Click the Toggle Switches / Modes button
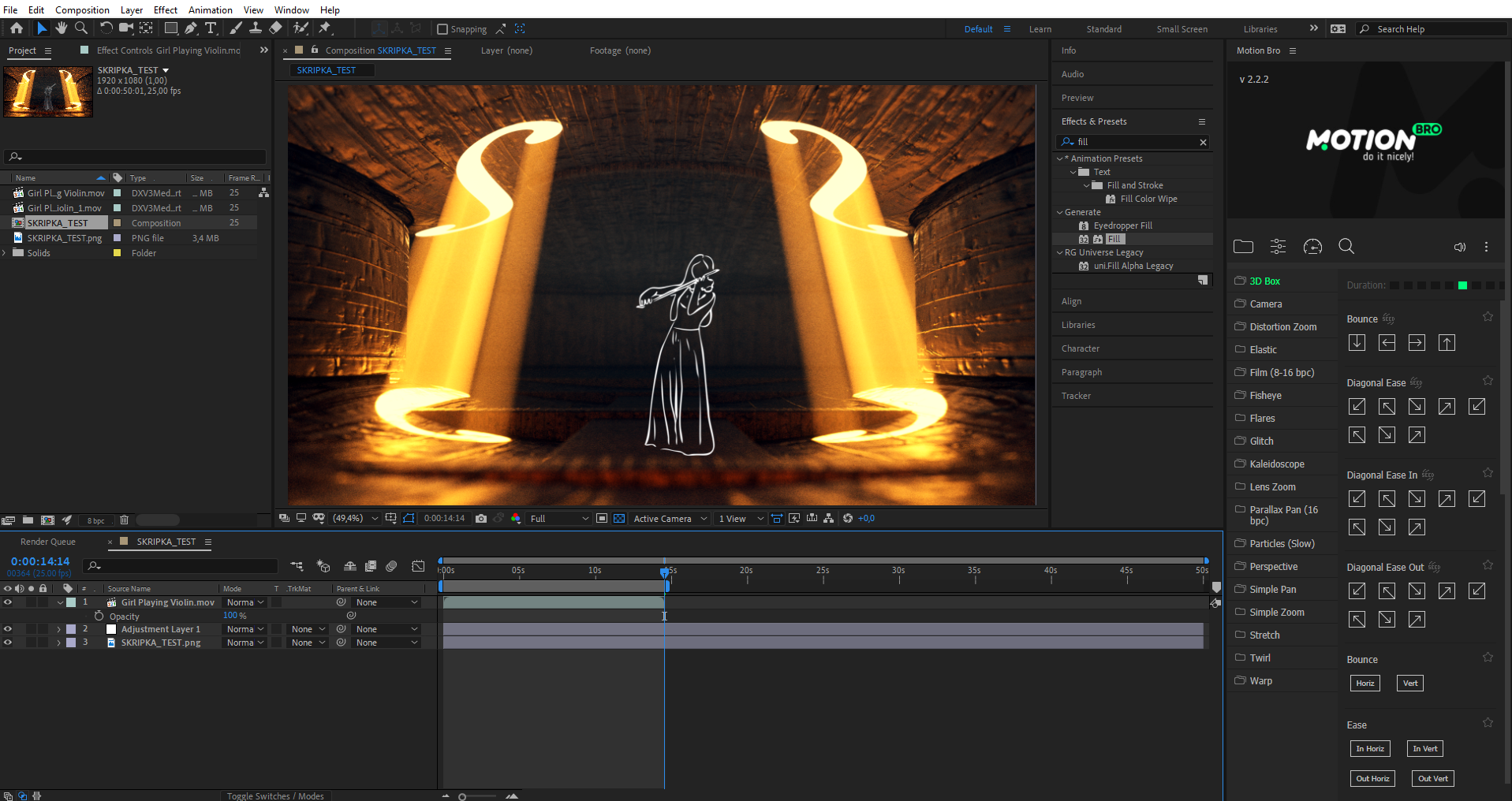The image size is (1512, 801). [275, 795]
